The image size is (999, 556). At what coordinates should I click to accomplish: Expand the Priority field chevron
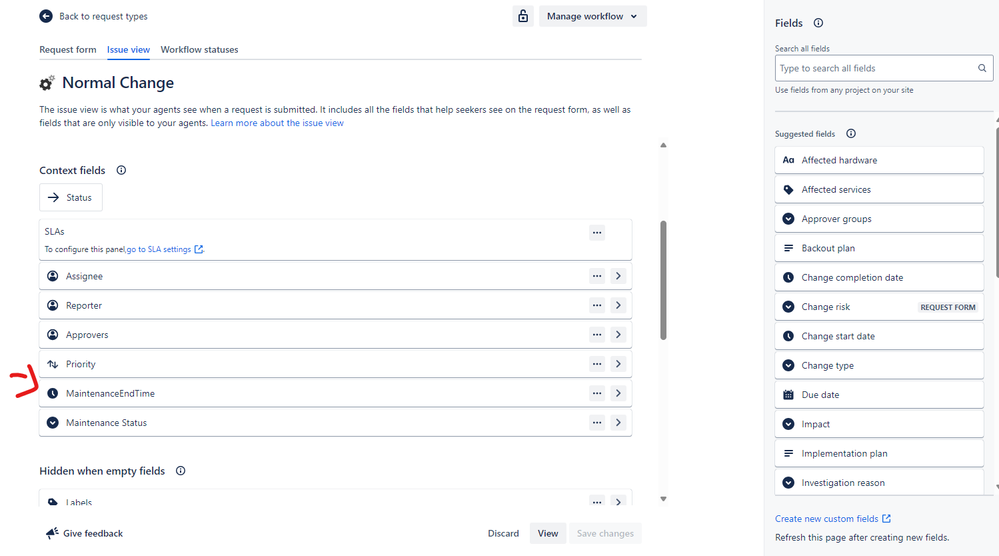pyautogui.click(x=618, y=364)
